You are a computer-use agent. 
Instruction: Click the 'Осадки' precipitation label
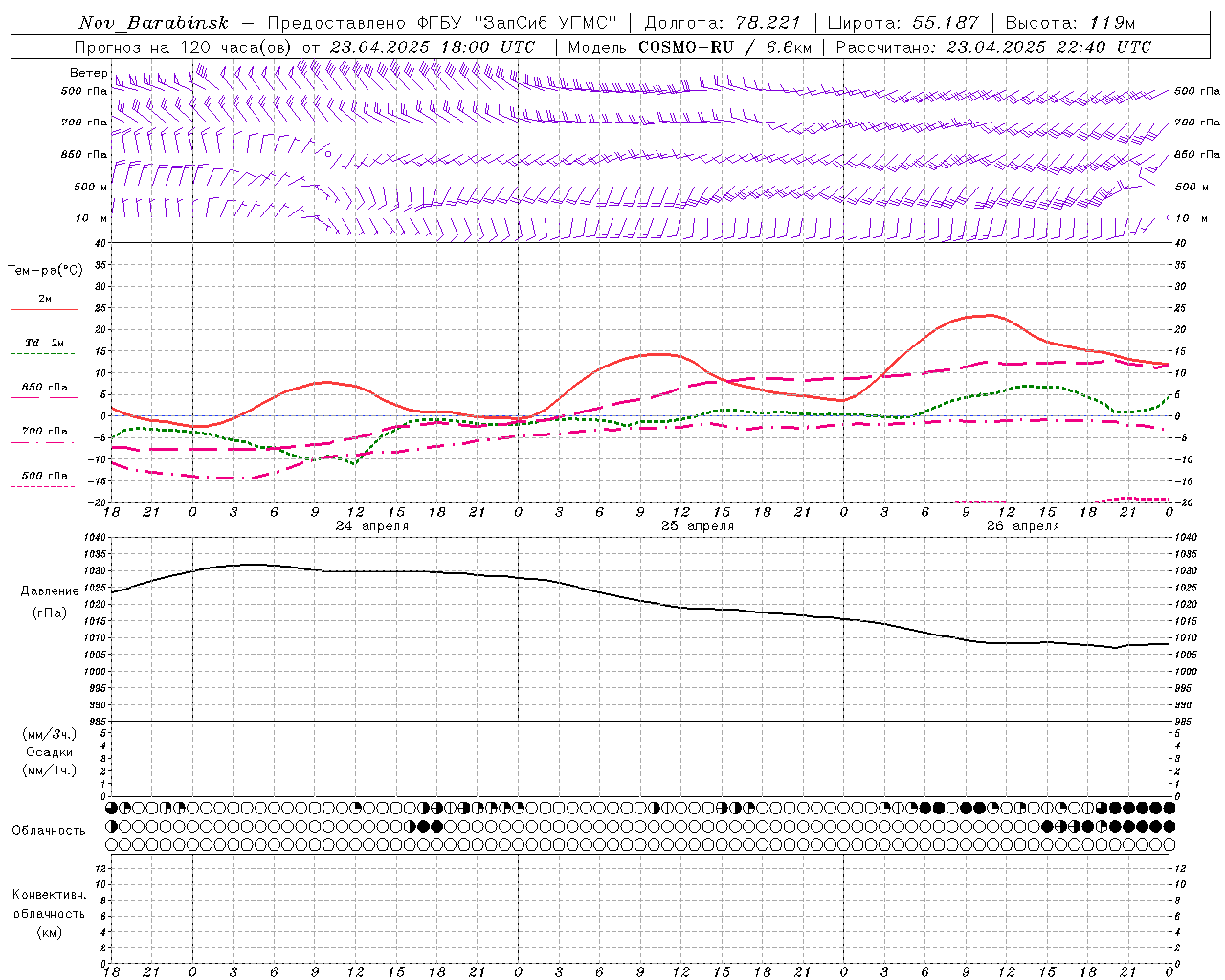pyautogui.click(x=50, y=752)
